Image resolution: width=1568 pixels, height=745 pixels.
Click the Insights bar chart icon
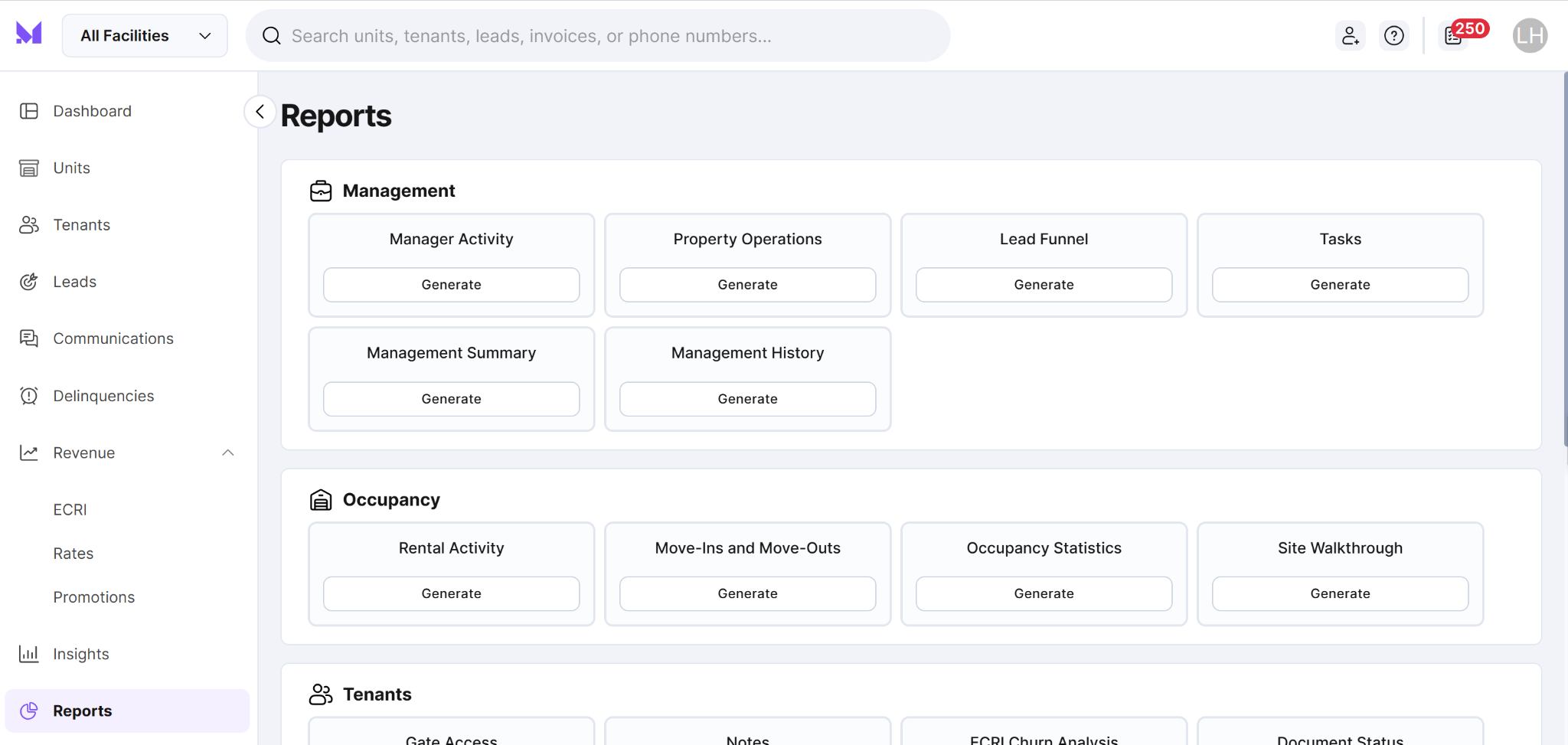(29, 654)
